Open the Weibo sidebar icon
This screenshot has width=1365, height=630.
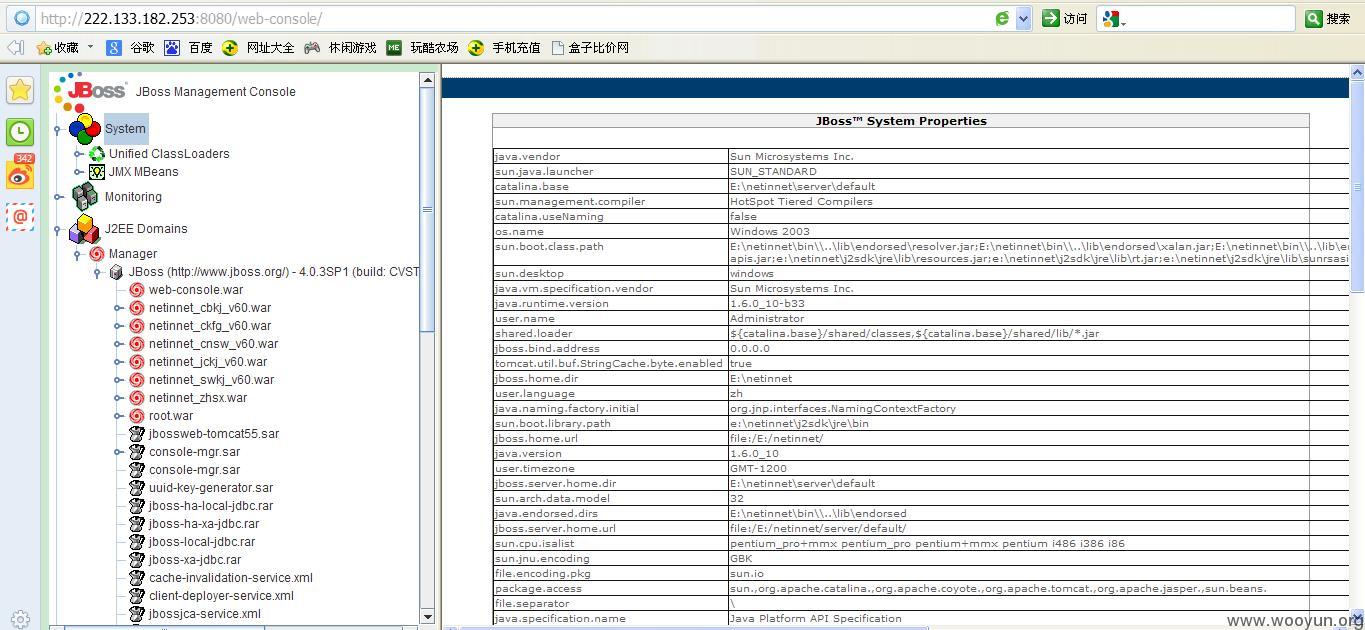pos(20,174)
